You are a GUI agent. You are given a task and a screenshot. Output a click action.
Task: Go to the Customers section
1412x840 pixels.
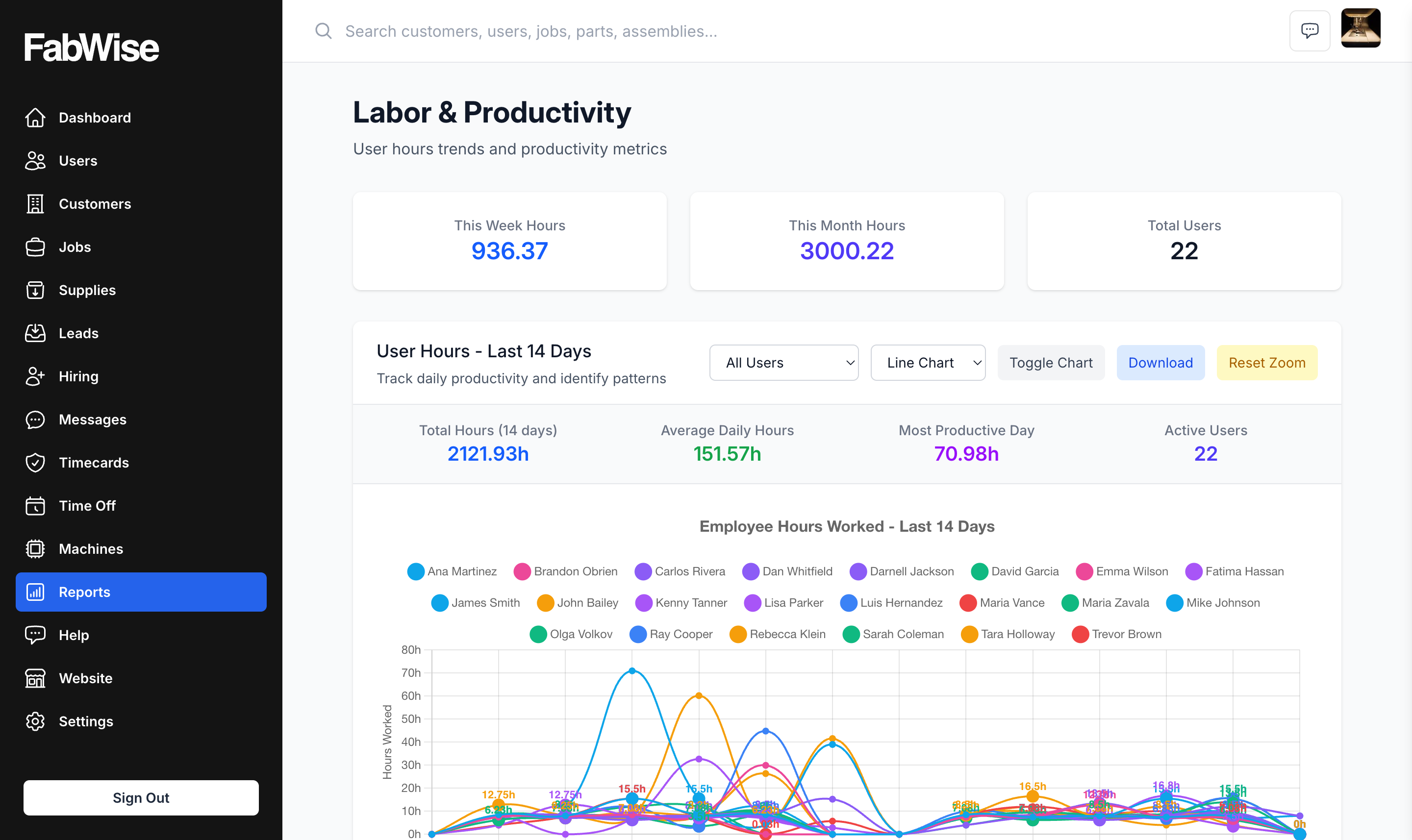141,204
